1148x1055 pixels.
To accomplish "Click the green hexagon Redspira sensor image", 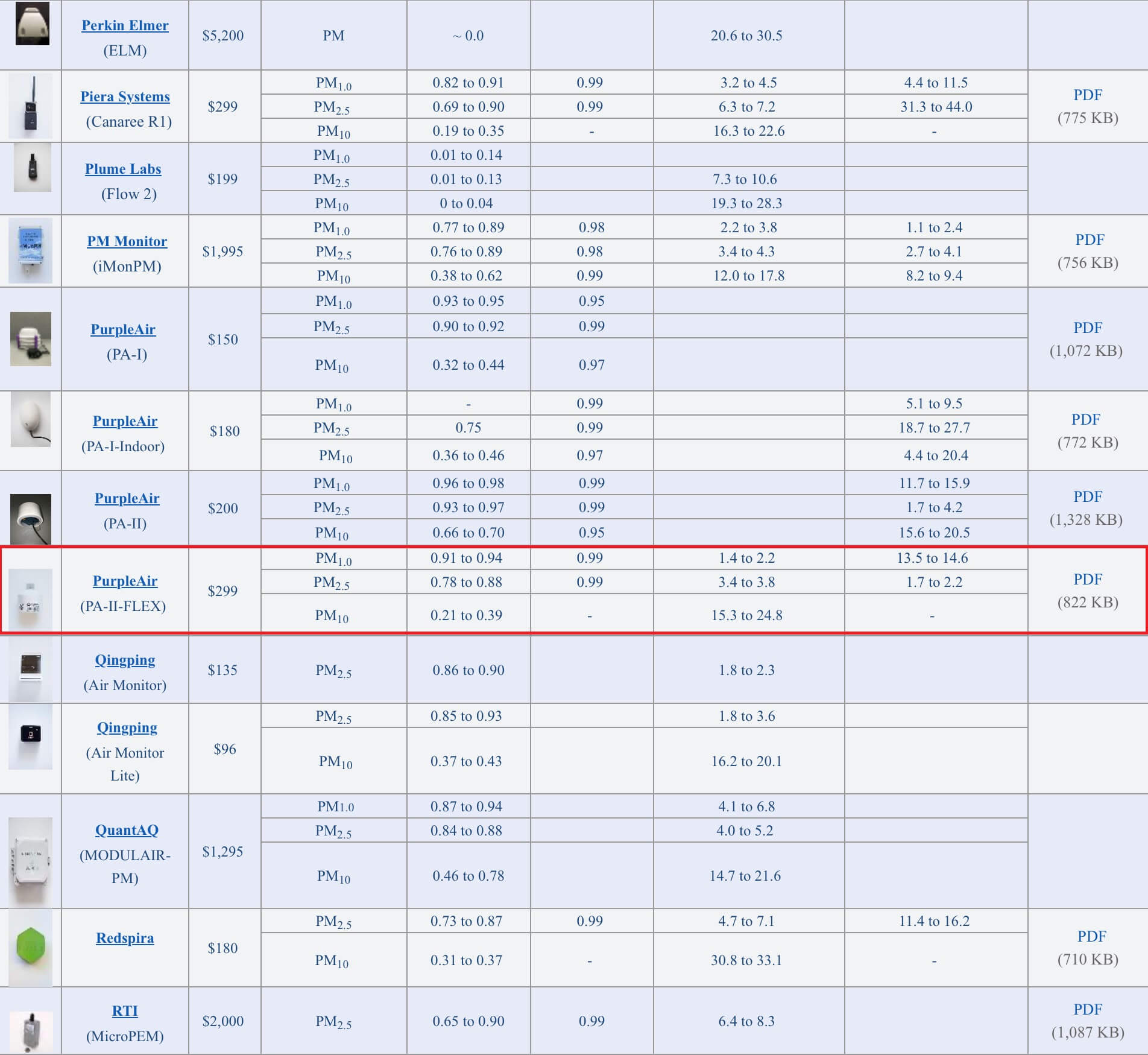I will pyautogui.click(x=31, y=947).
